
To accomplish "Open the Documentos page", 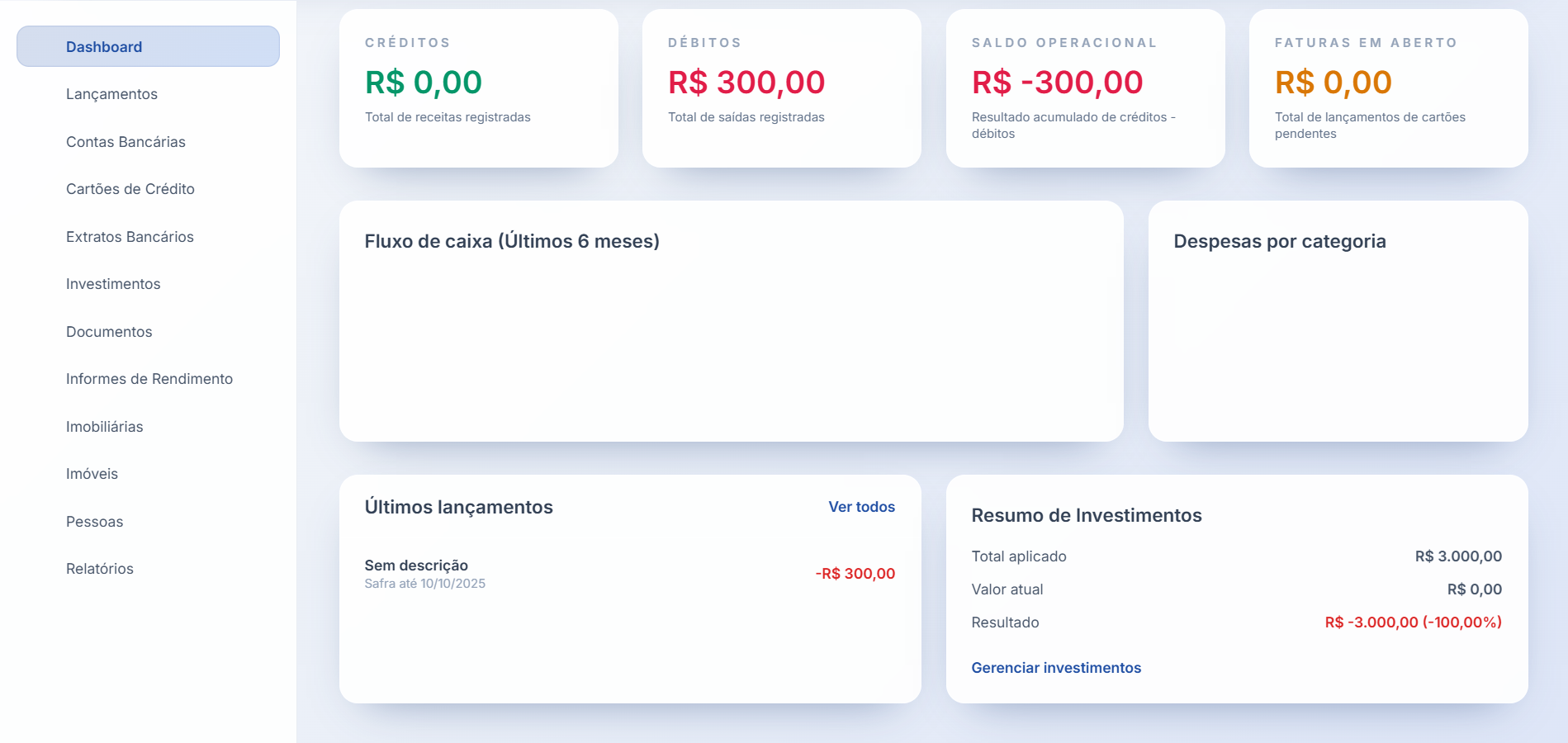I will click(x=108, y=331).
